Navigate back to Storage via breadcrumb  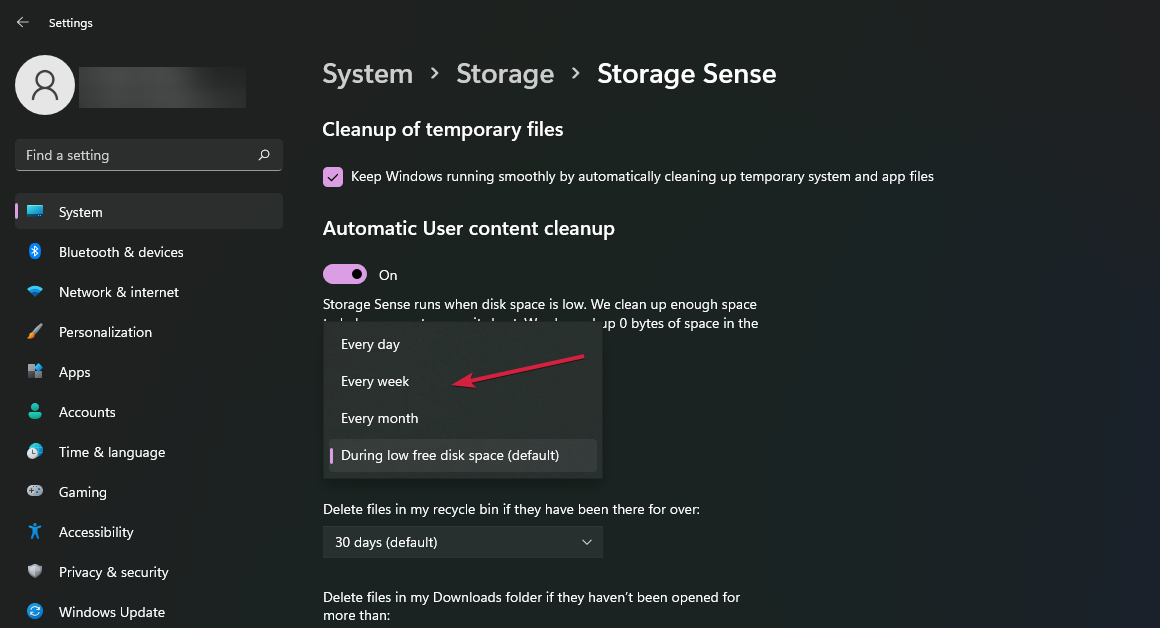pyautogui.click(x=505, y=73)
